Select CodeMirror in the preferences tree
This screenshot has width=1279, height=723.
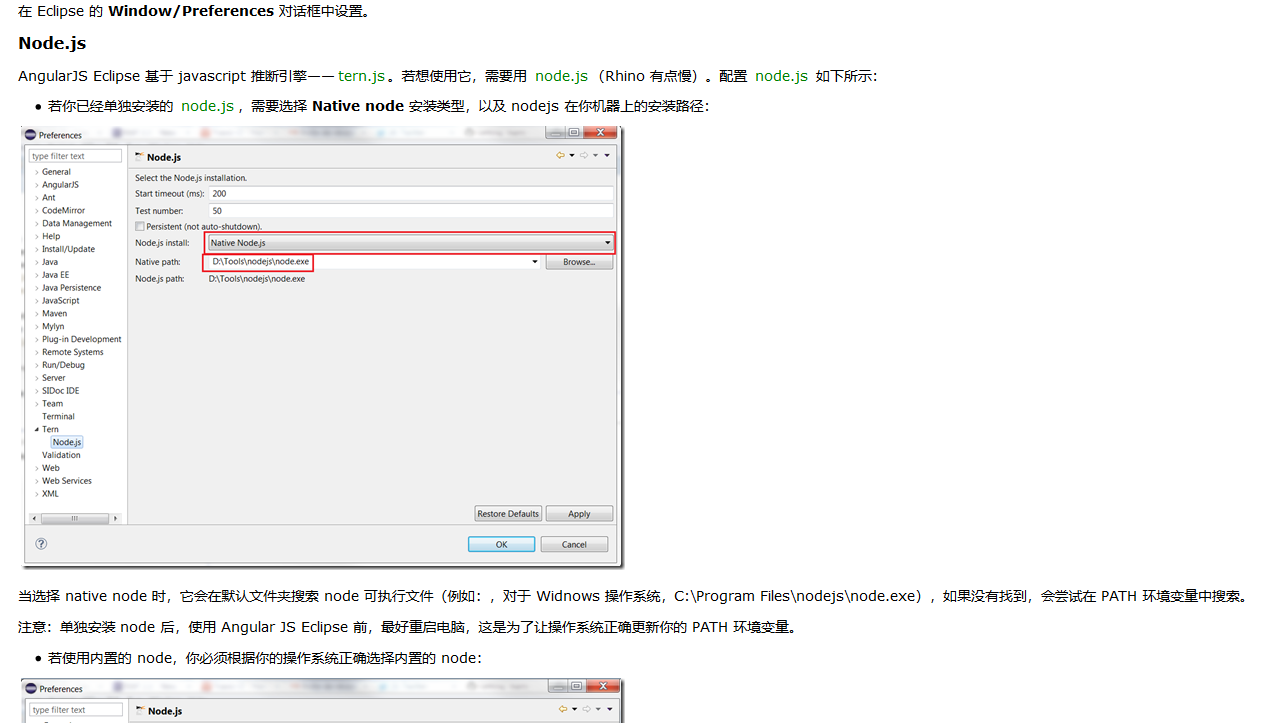click(63, 211)
